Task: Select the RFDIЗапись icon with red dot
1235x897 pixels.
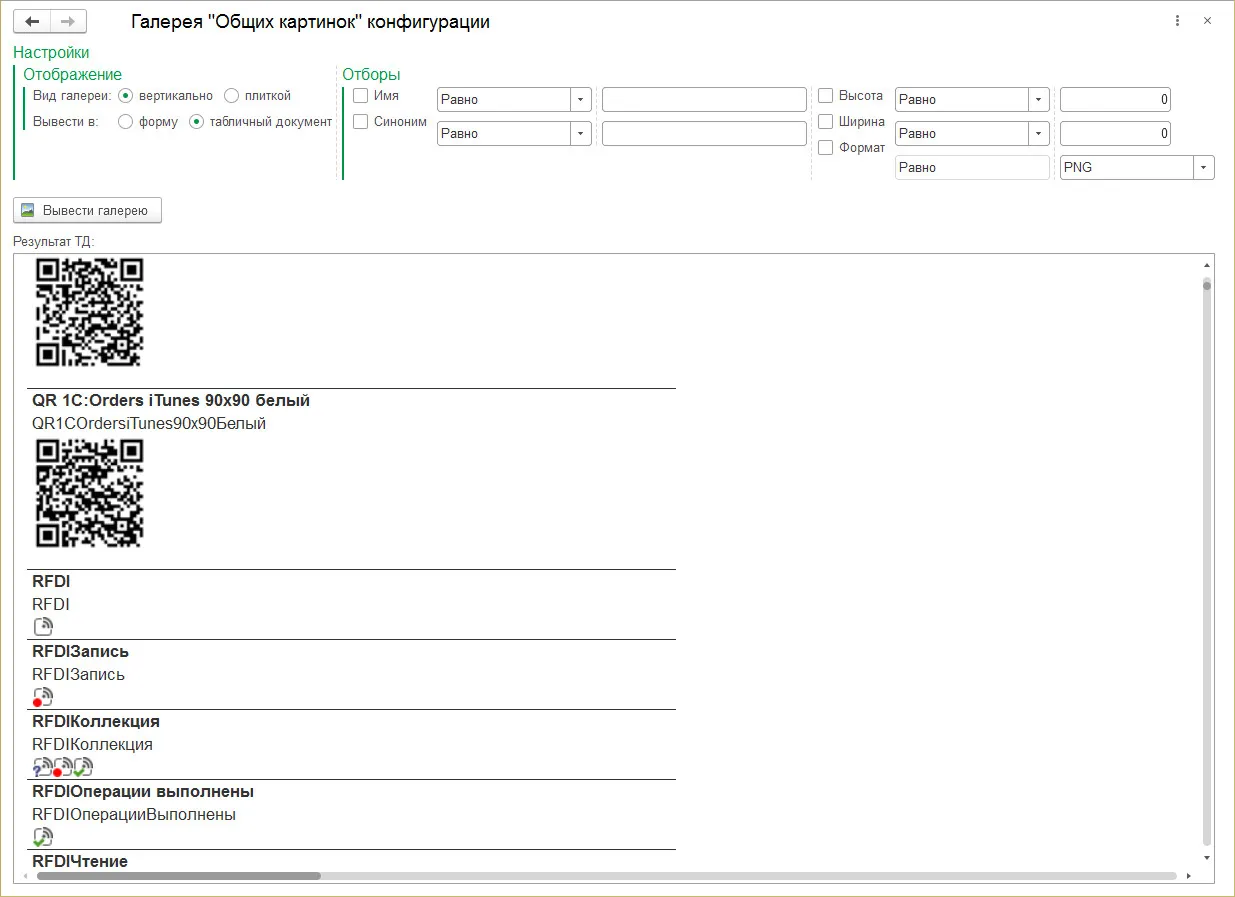Action: (43, 697)
